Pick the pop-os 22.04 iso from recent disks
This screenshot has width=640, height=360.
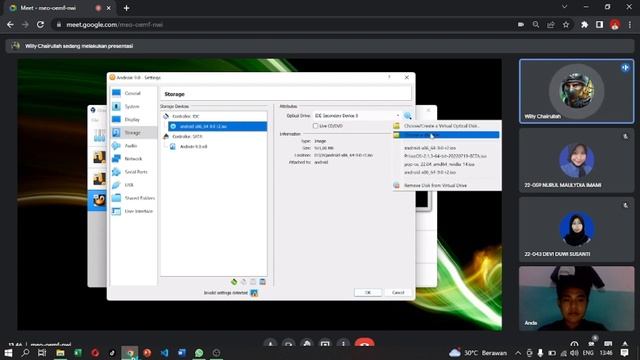point(439,164)
